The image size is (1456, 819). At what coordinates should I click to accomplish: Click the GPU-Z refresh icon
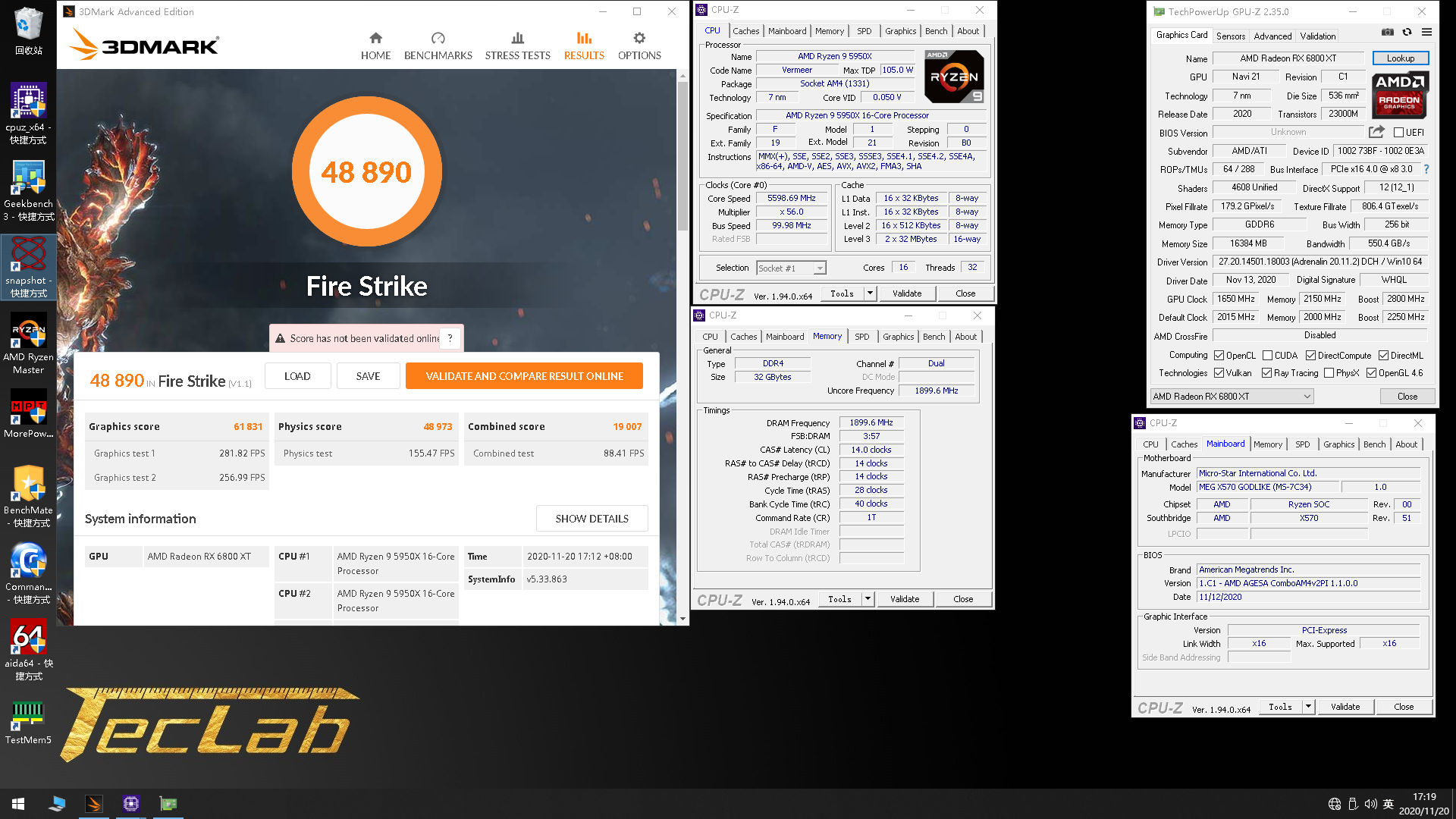point(1407,33)
